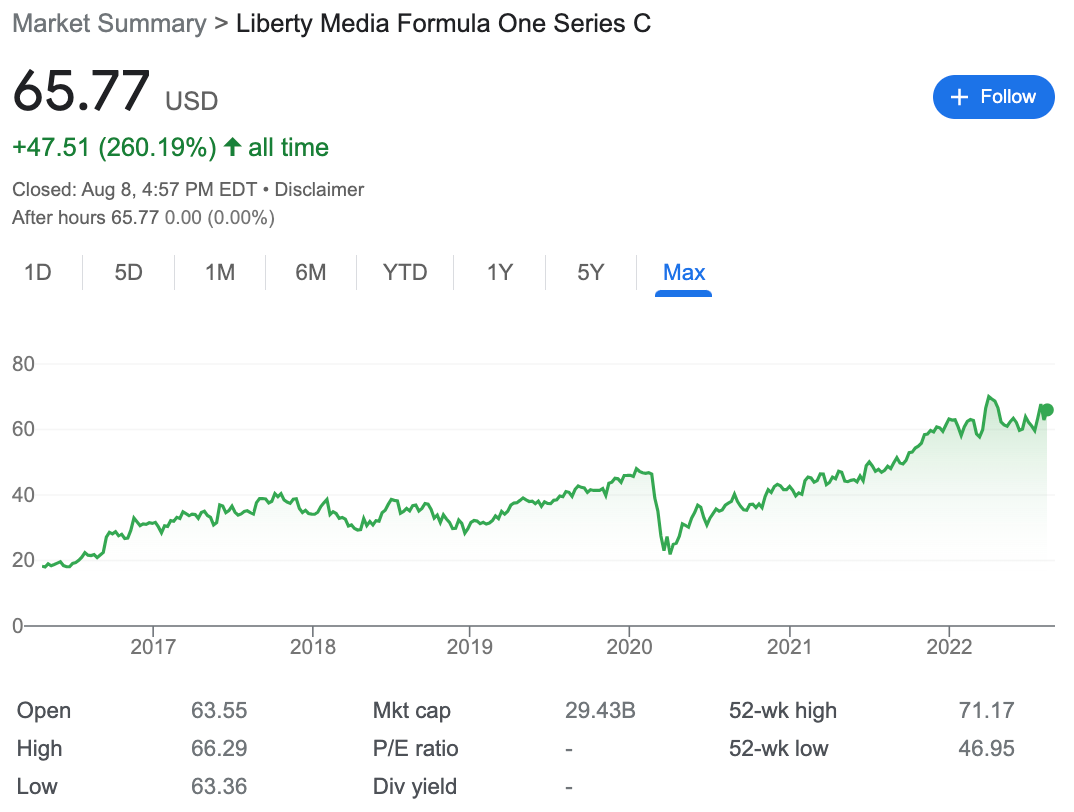This screenshot has width=1074, height=812.
Task: Click the High value 66.29
Action: pos(218,748)
